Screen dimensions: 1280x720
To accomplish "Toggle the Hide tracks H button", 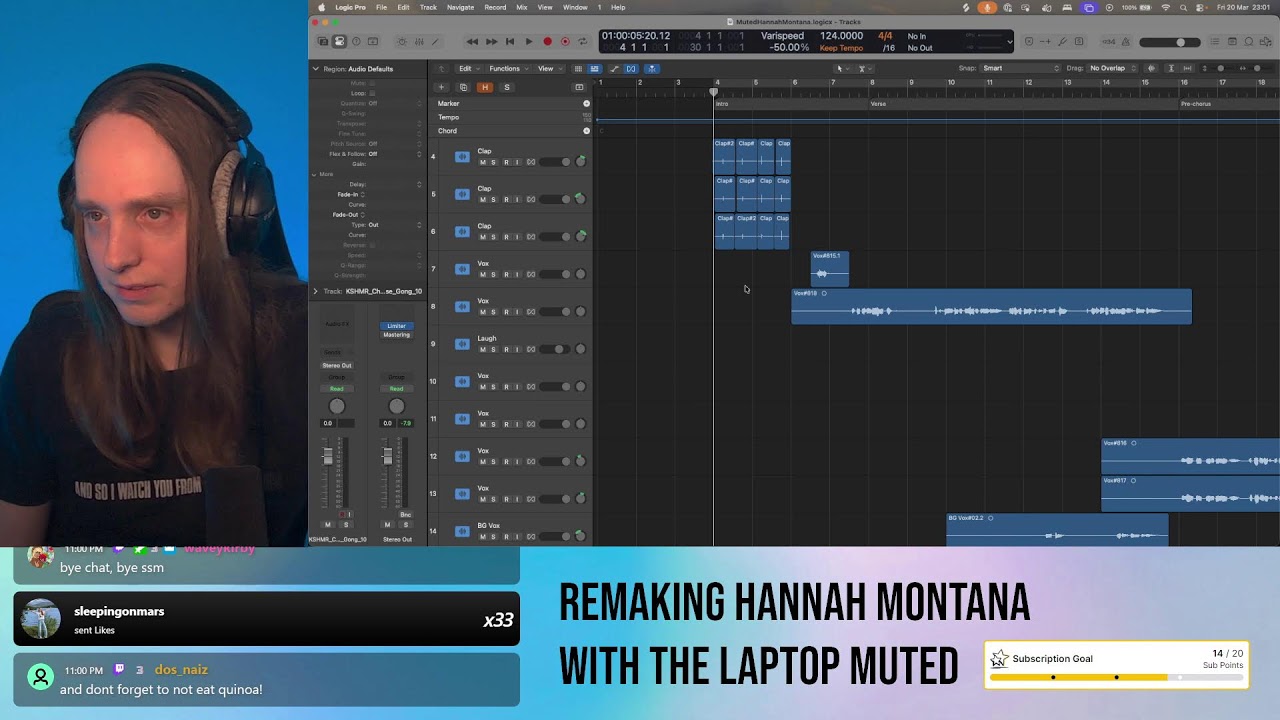I will click(485, 87).
